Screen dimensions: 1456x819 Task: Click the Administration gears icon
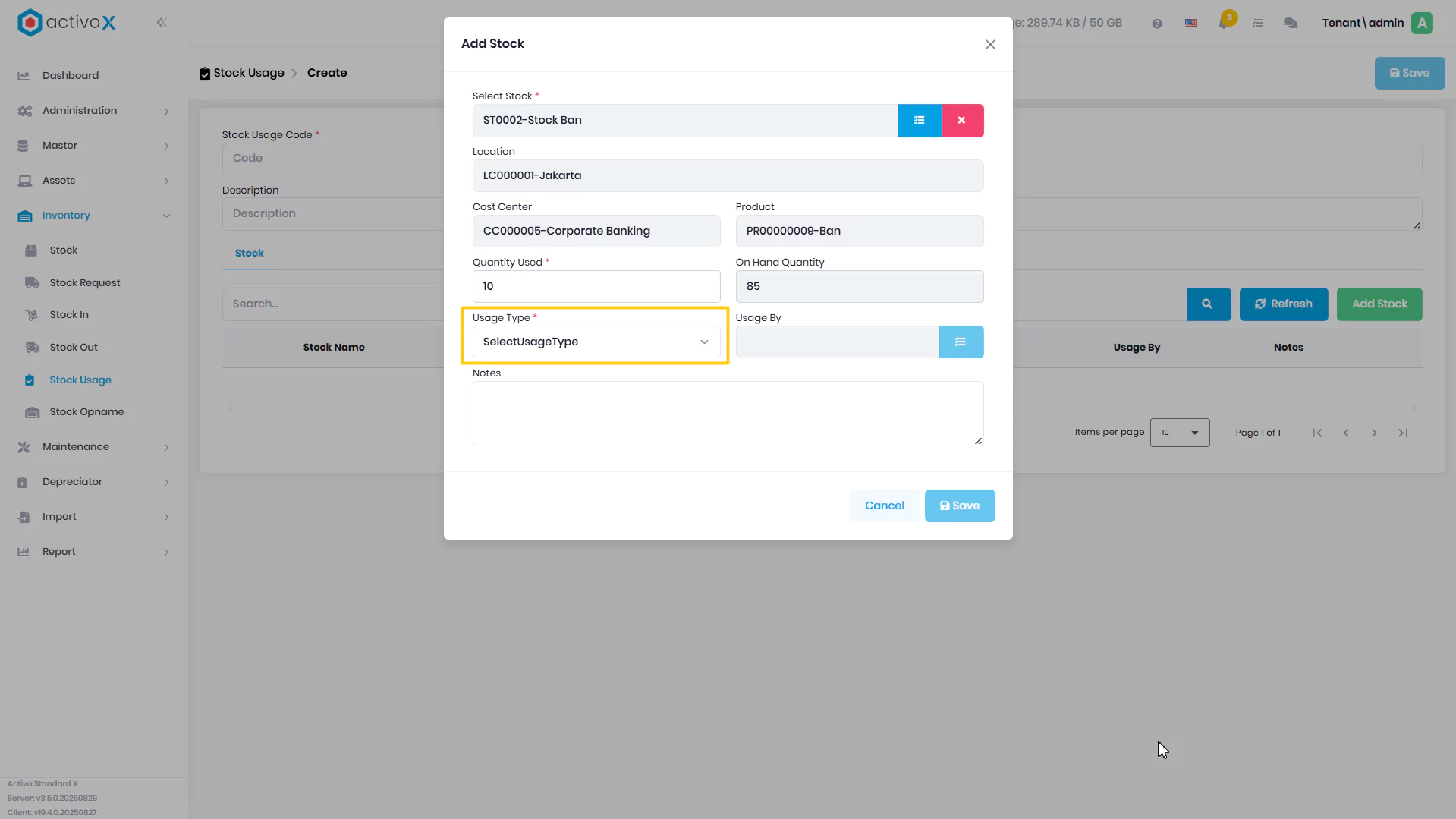[x=24, y=111]
